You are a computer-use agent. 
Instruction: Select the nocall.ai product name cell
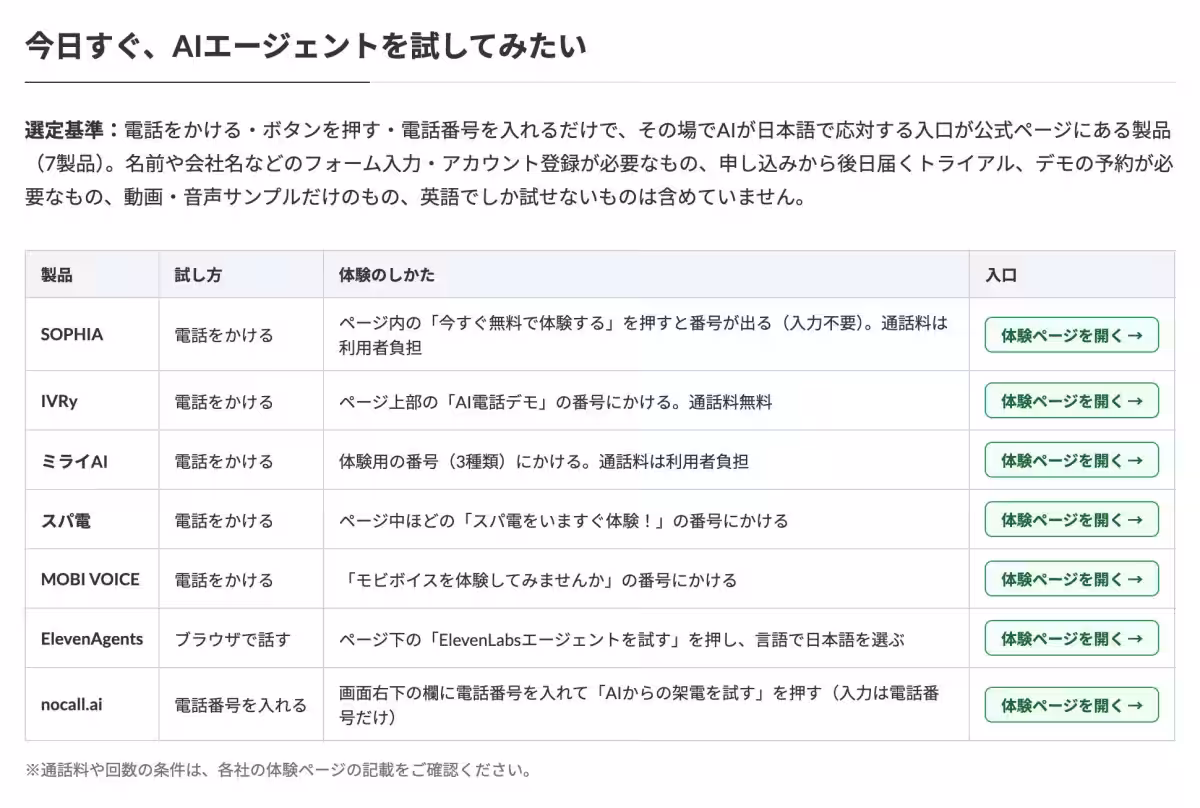(92, 704)
